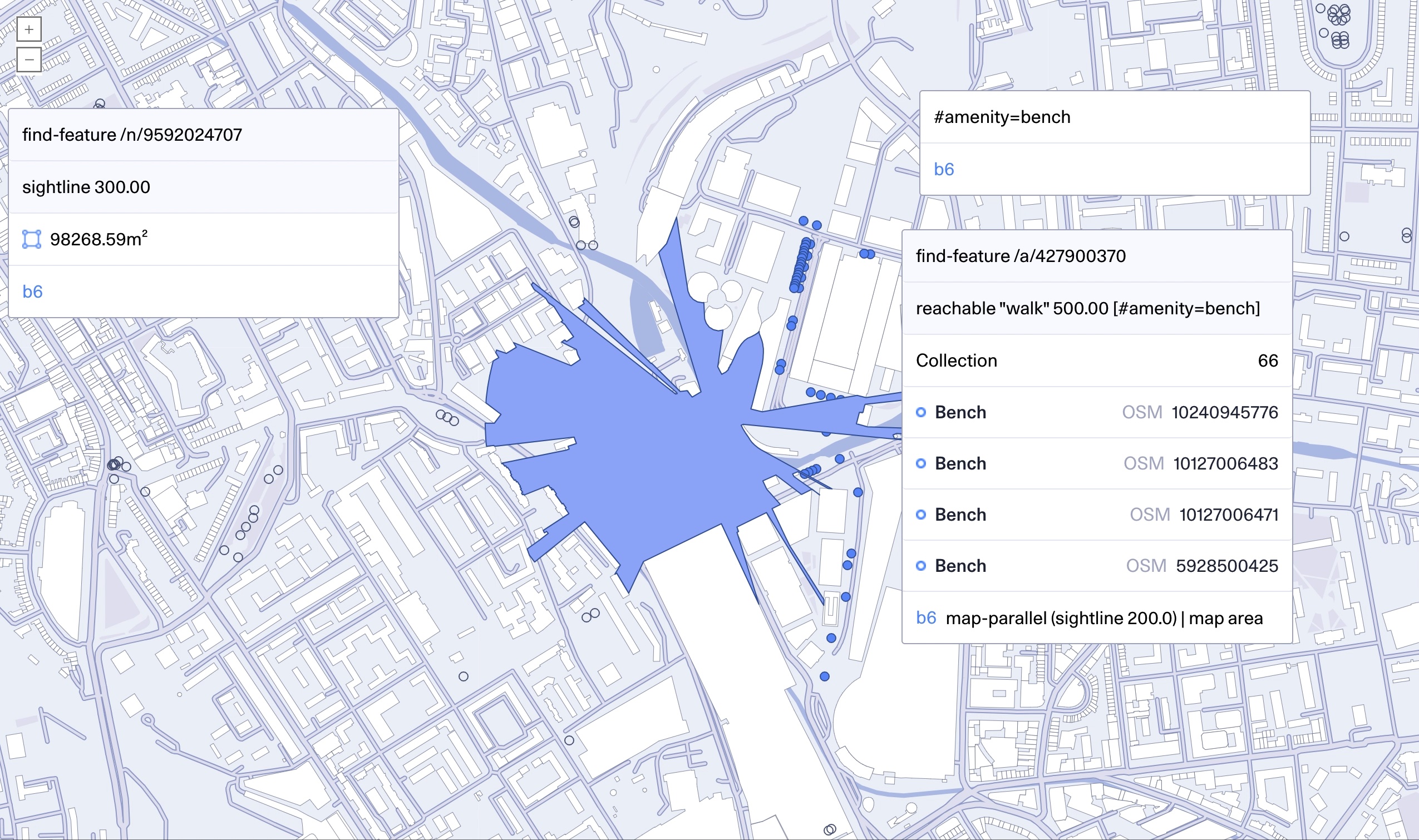
Task: Select the Bench OSM 5928500425 row
Action: 1097,566
